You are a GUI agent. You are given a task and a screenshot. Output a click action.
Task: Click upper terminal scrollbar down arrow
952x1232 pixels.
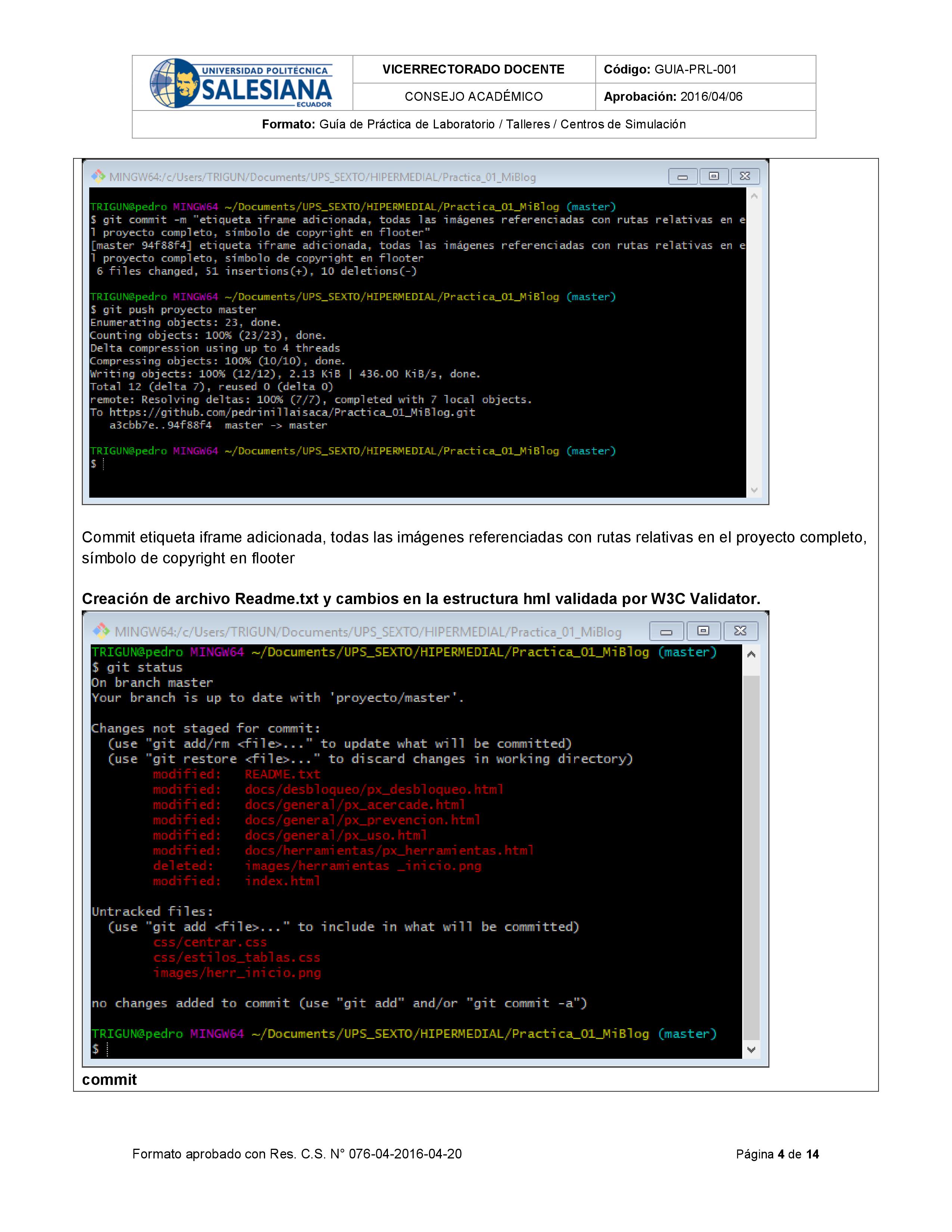pos(753,490)
